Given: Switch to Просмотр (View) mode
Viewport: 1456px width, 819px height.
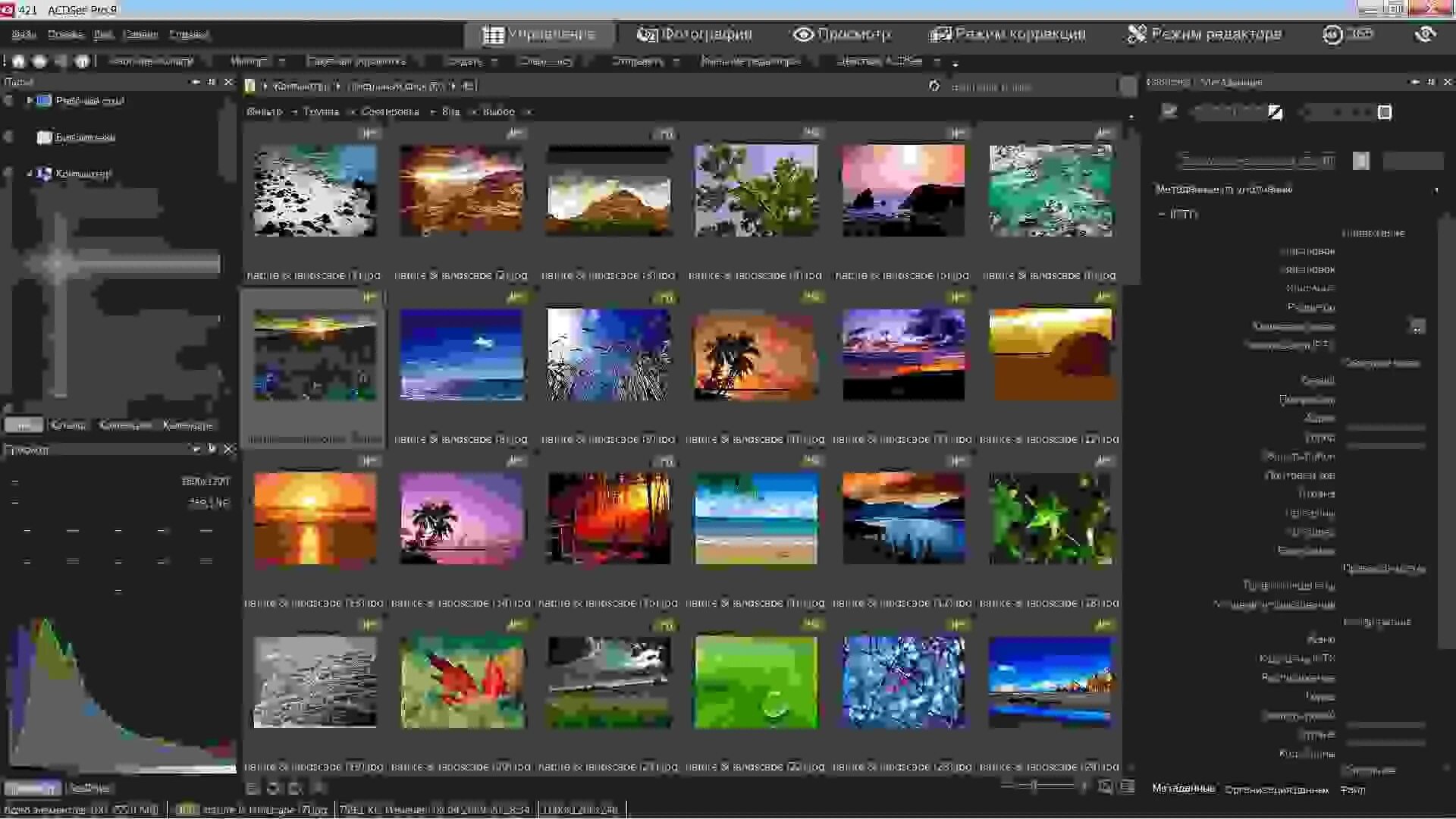Looking at the screenshot, I should click(842, 34).
